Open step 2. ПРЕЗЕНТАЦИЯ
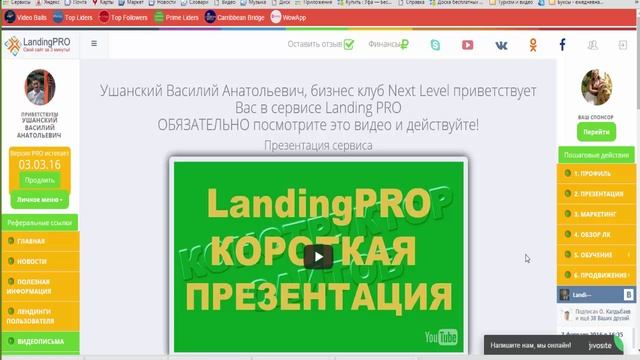The width and height of the screenshot is (640, 360). (x=596, y=194)
